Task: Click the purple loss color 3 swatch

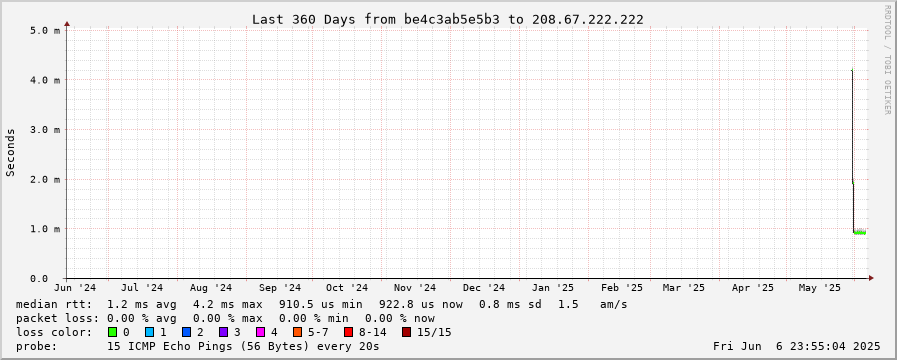Action: [223, 332]
